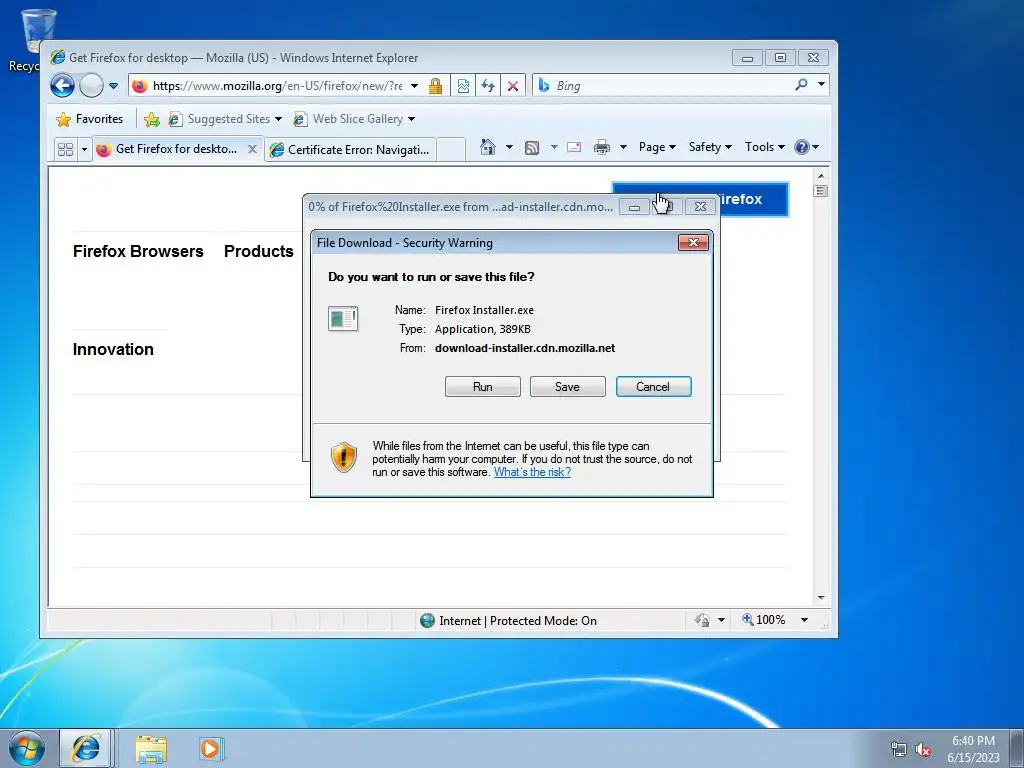1024x768 pixels.
Task: Click the RSS Feeds icon
Action: 532,148
